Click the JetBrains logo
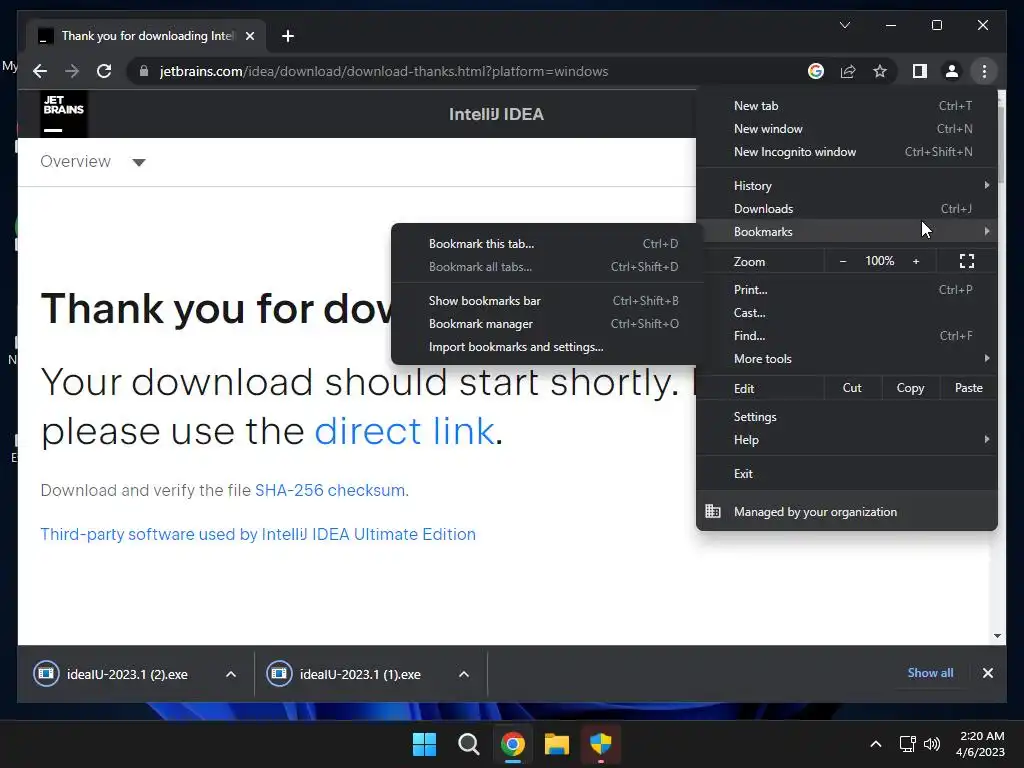1024x768 pixels. (63, 114)
